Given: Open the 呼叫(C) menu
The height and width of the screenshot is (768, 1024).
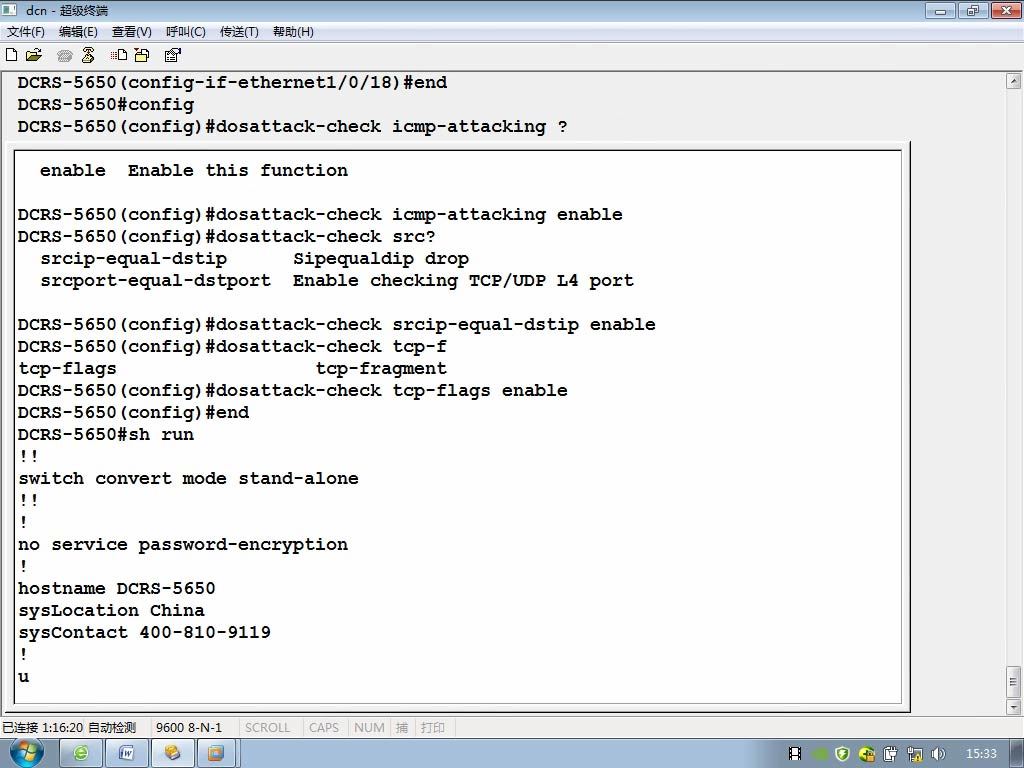Looking at the screenshot, I should pyautogui.click(x=185, y=31).
